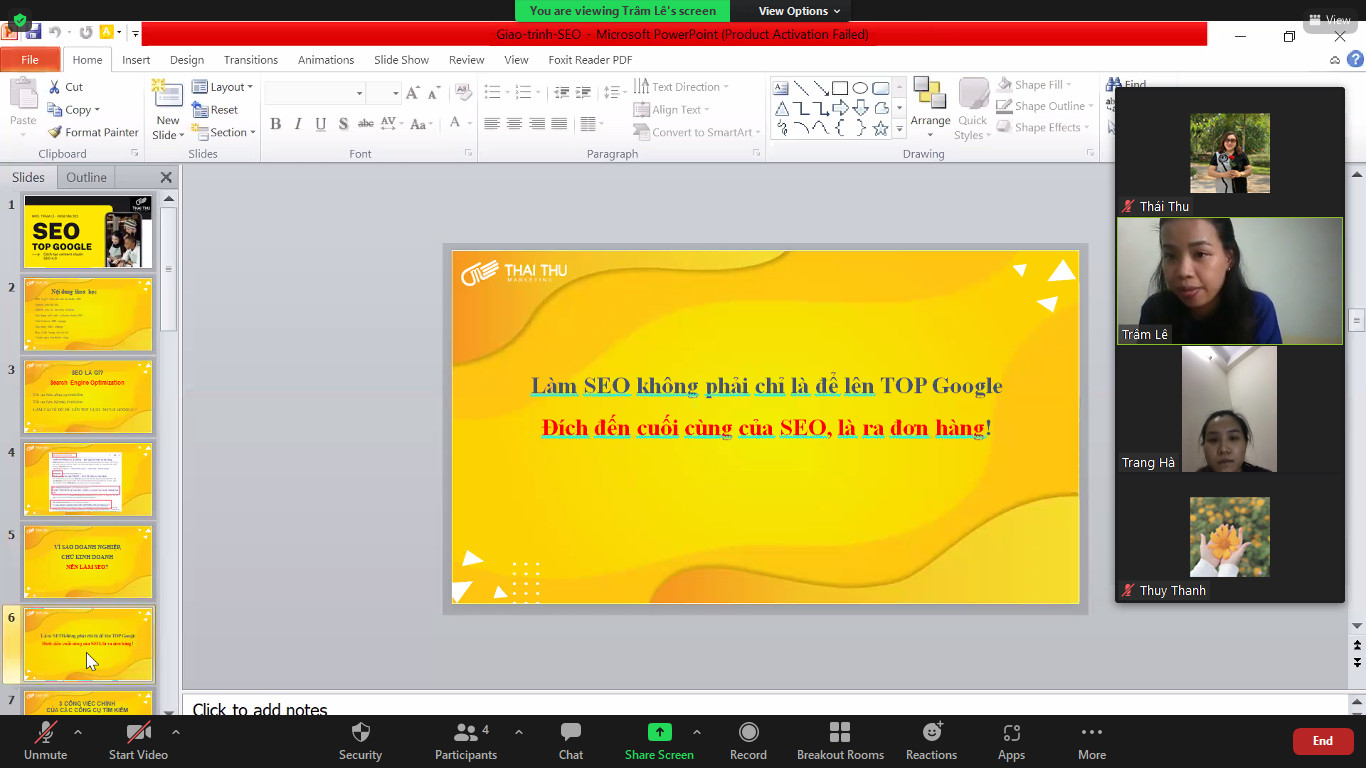Viewport: 1366px width, 768px height.
Task: Switch to the Insert ribbon tab
Action: point(136,60)
